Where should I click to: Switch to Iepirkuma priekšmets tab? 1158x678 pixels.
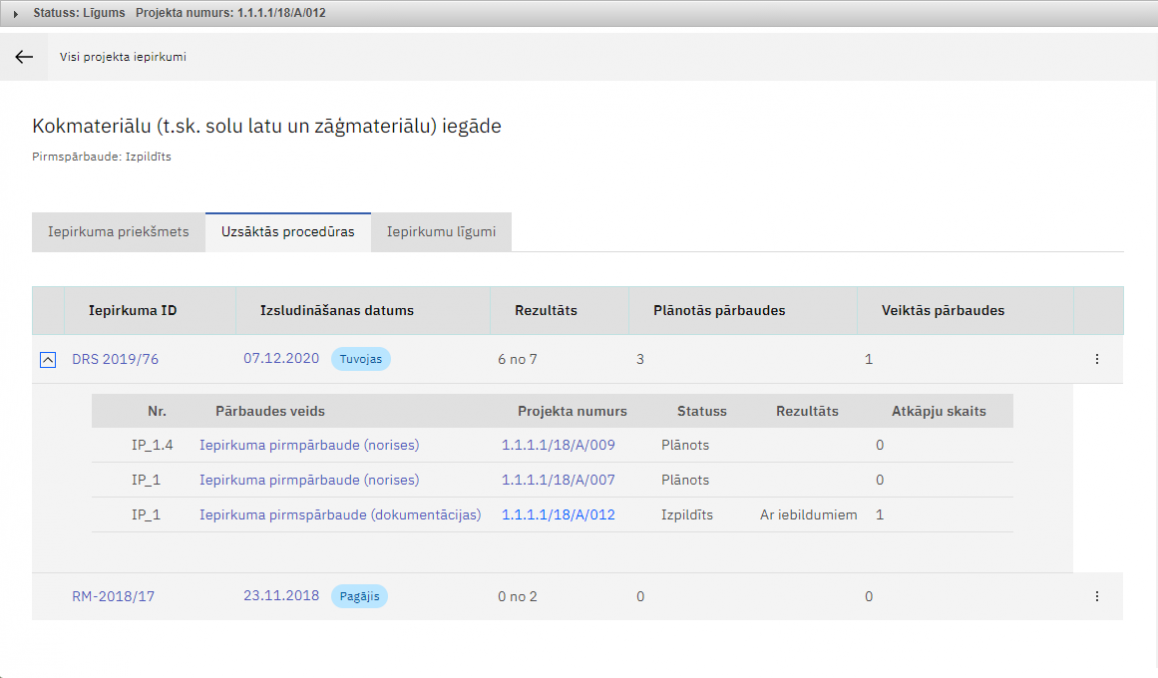[x=118, y=232]
